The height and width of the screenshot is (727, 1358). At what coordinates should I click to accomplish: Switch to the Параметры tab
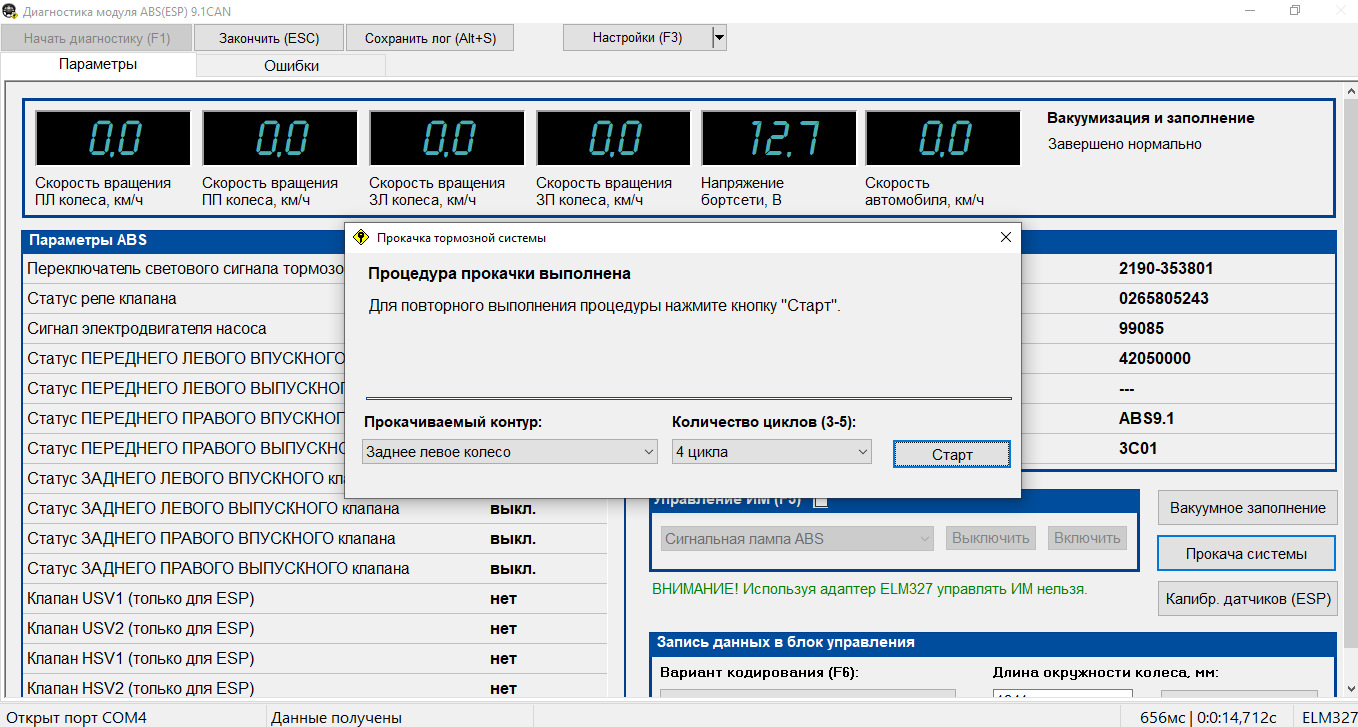(98, 64)
